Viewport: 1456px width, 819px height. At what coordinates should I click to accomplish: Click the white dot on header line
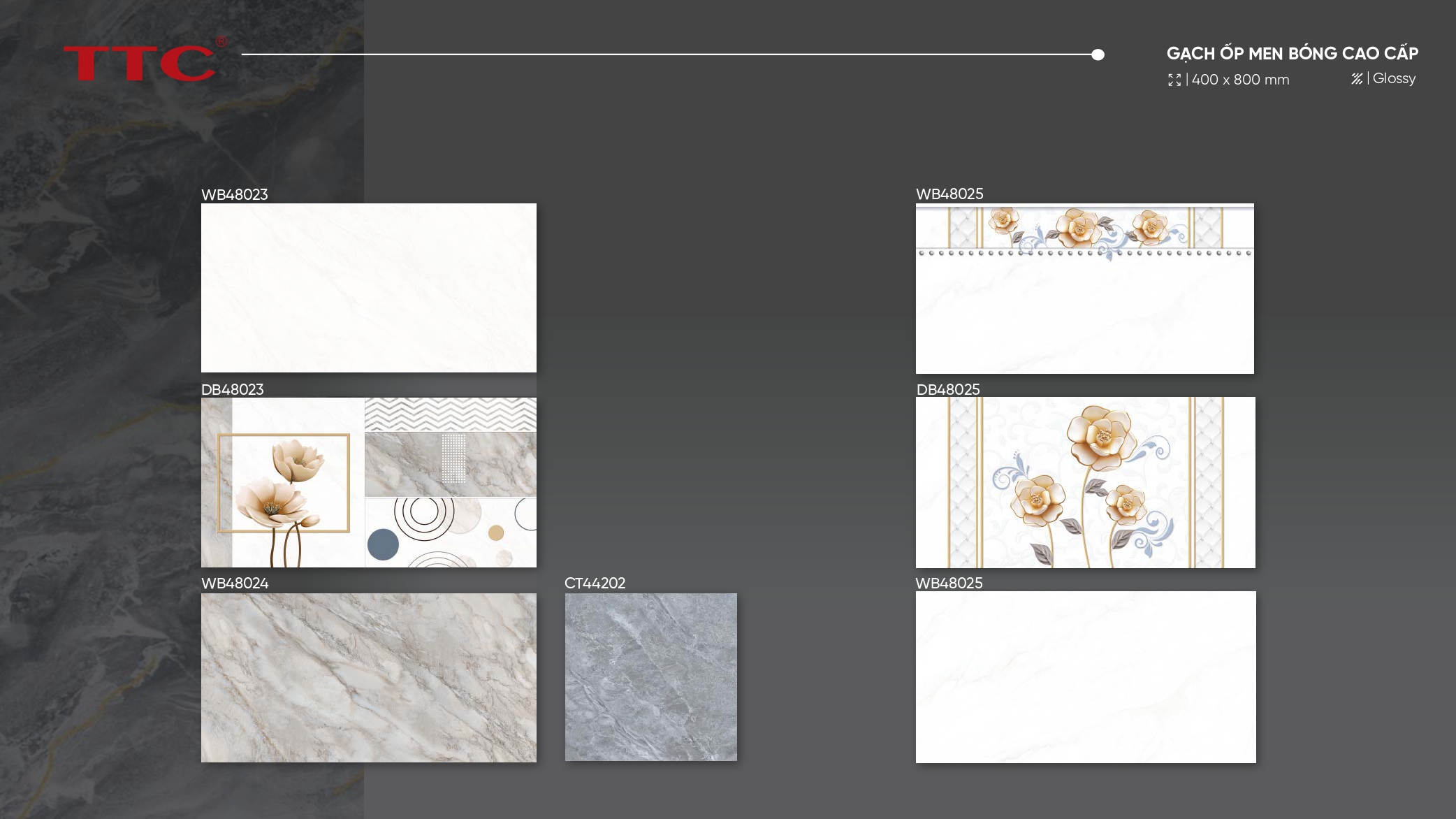[x=1098, y=55]
